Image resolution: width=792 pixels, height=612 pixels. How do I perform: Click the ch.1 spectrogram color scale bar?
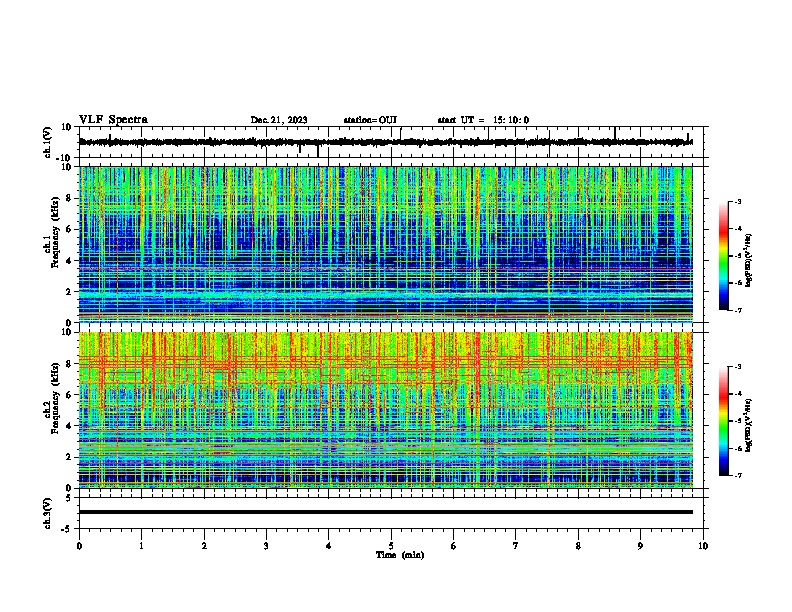click(724, 256)
